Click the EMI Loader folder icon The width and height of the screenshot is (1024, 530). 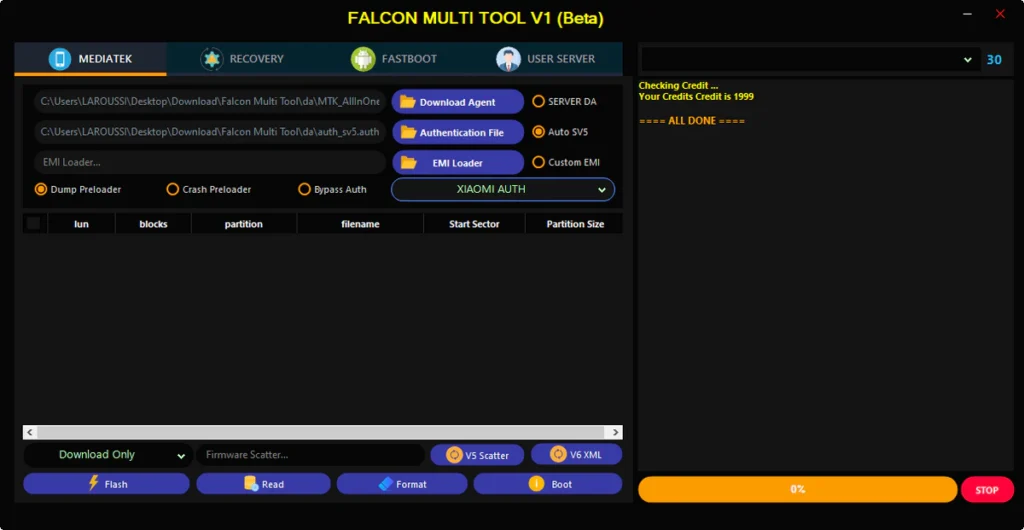coord(408,162)
